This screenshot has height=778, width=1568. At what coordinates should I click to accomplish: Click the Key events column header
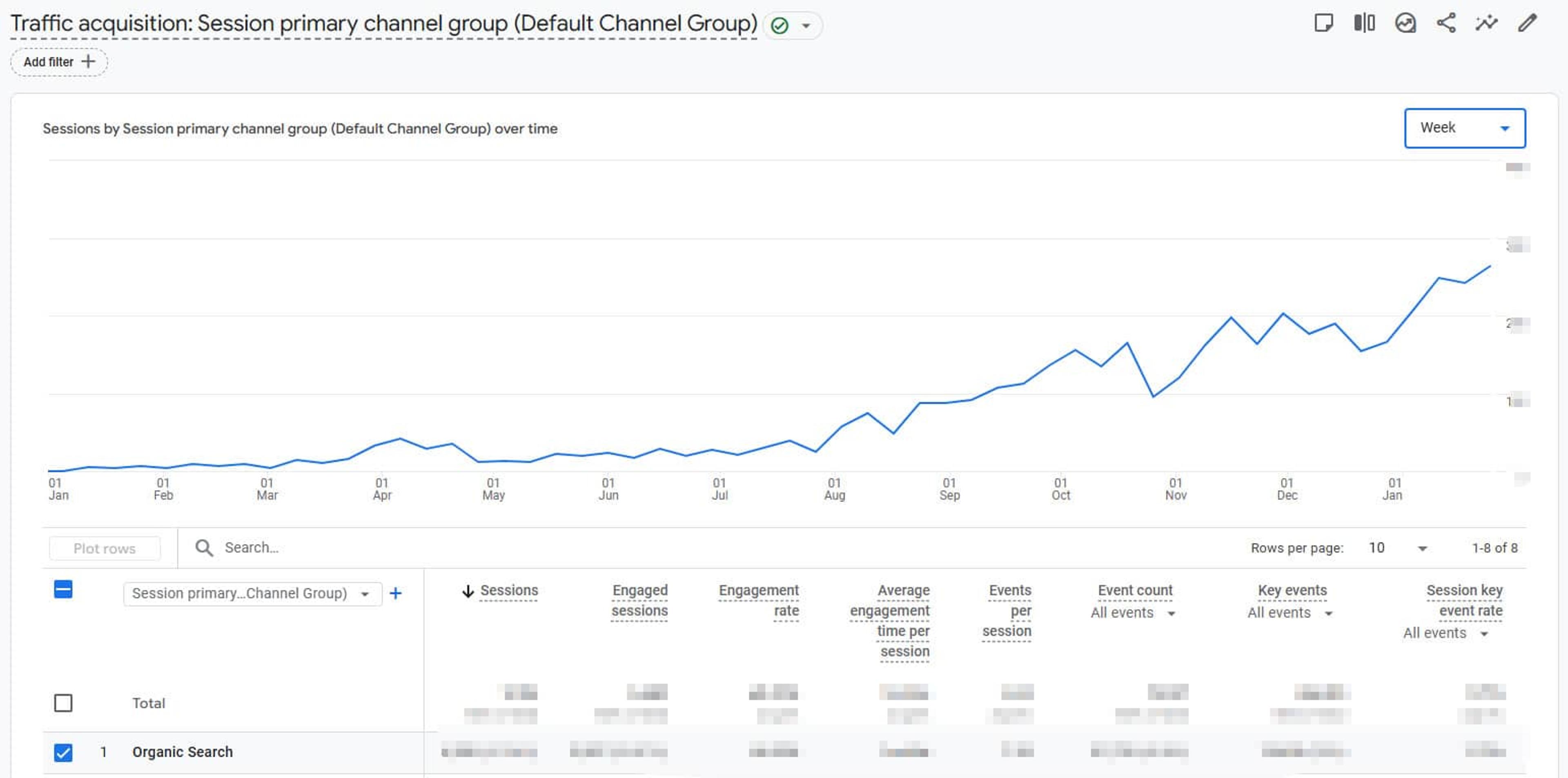click(1292, 591)
